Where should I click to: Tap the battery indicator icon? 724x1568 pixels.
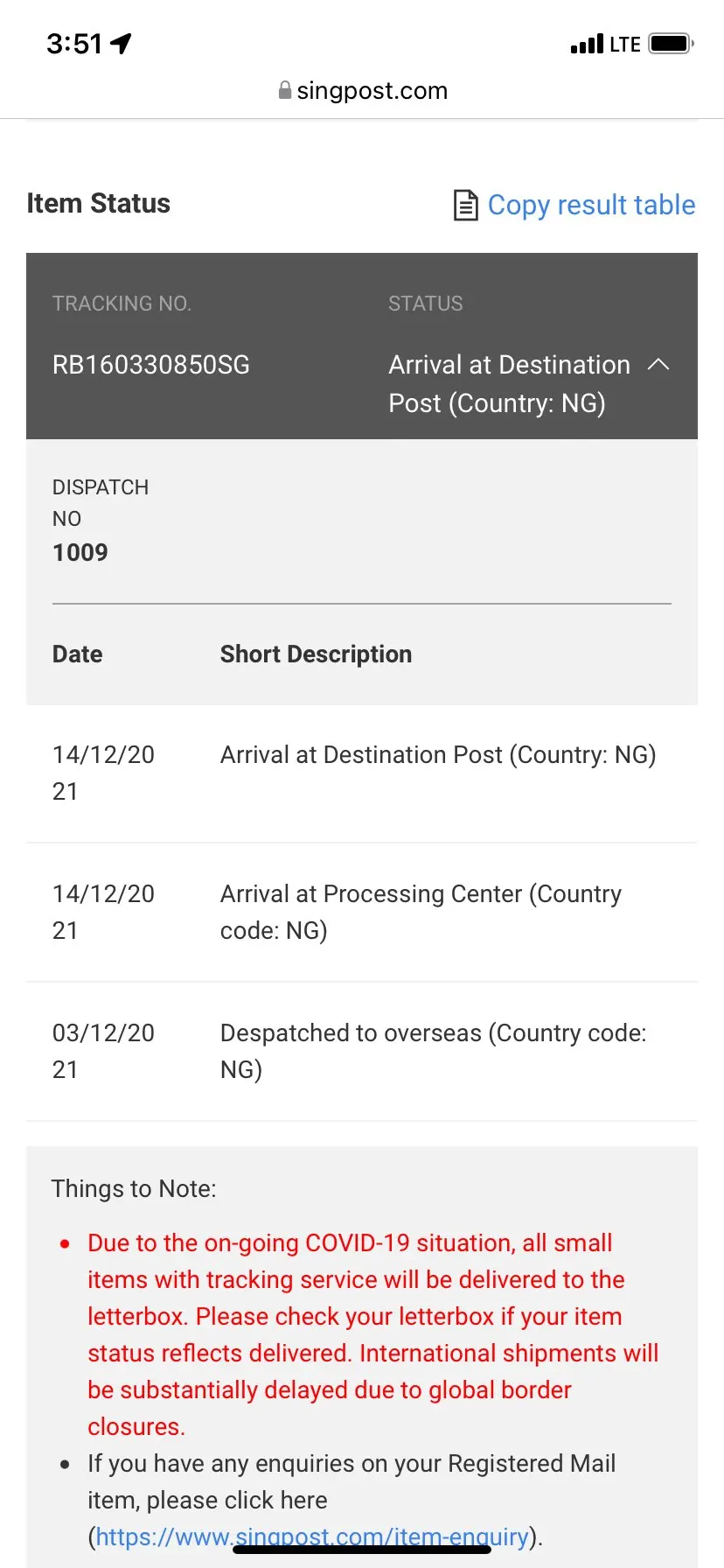click(x=671, y=43)
